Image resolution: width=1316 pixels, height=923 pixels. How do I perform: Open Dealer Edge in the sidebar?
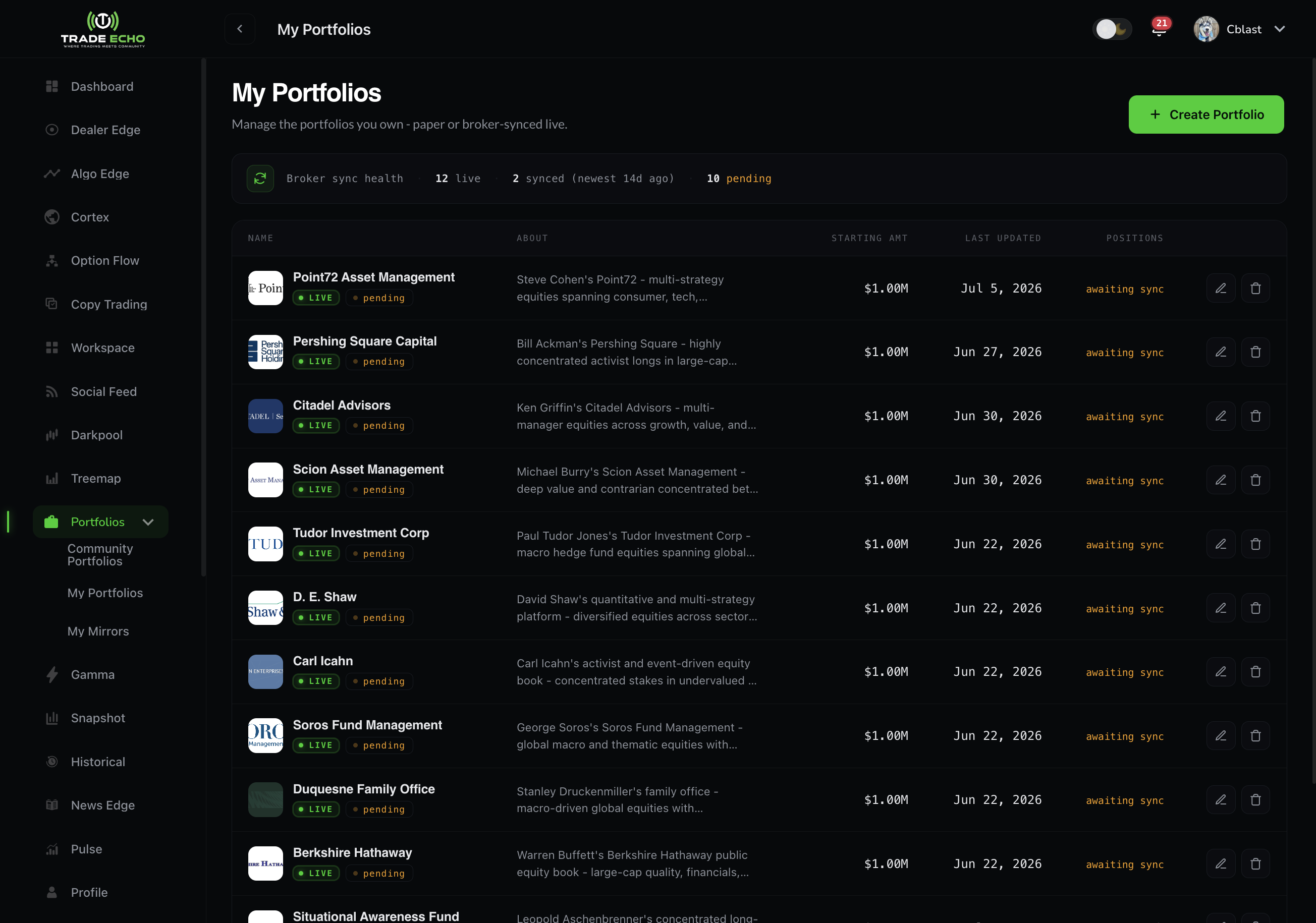[105, 130]
